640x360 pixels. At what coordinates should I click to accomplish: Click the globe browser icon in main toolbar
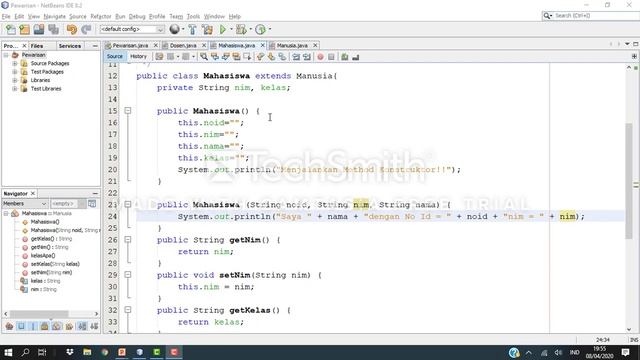click(175, 29)
